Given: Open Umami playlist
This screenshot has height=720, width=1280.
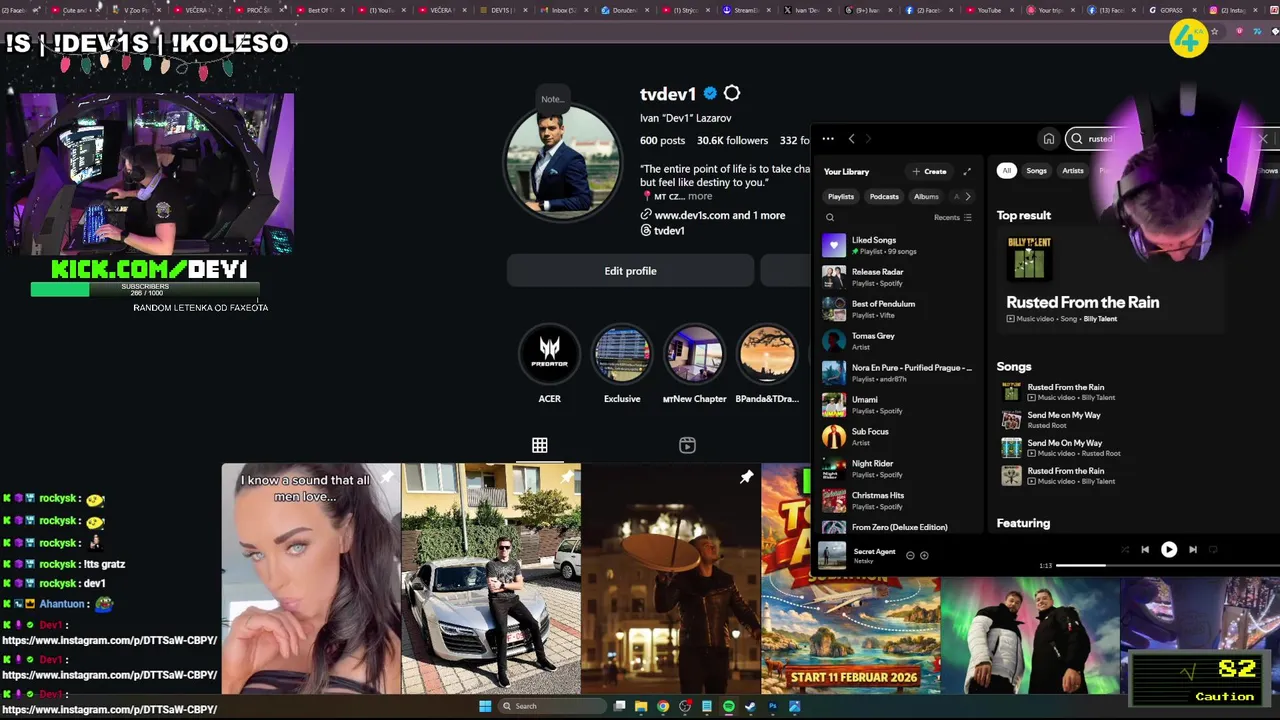Looking at the screenshot, I should click(897, 405).
